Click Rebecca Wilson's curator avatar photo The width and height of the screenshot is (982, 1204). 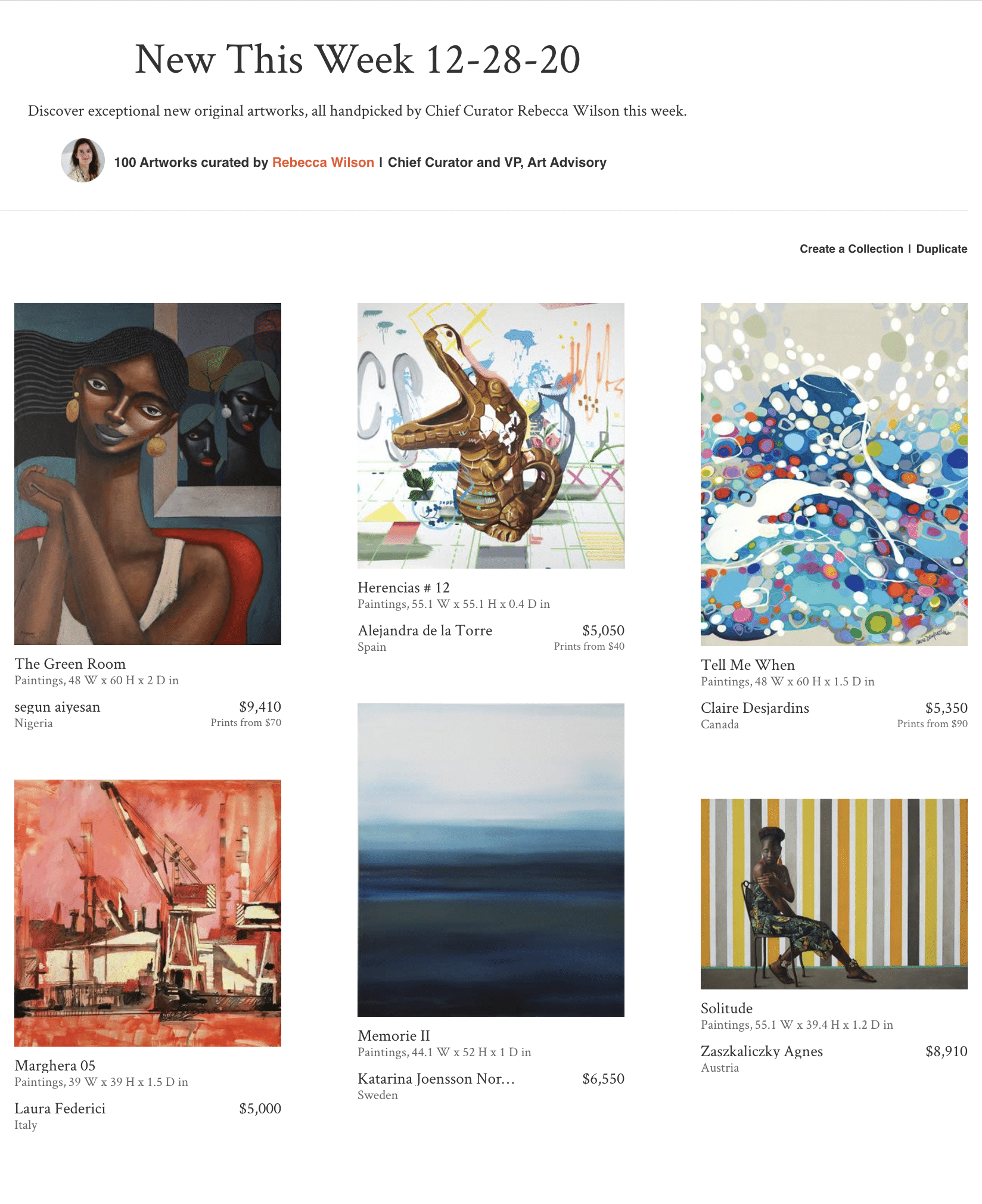pyautogui.click(x=83, y=160)
